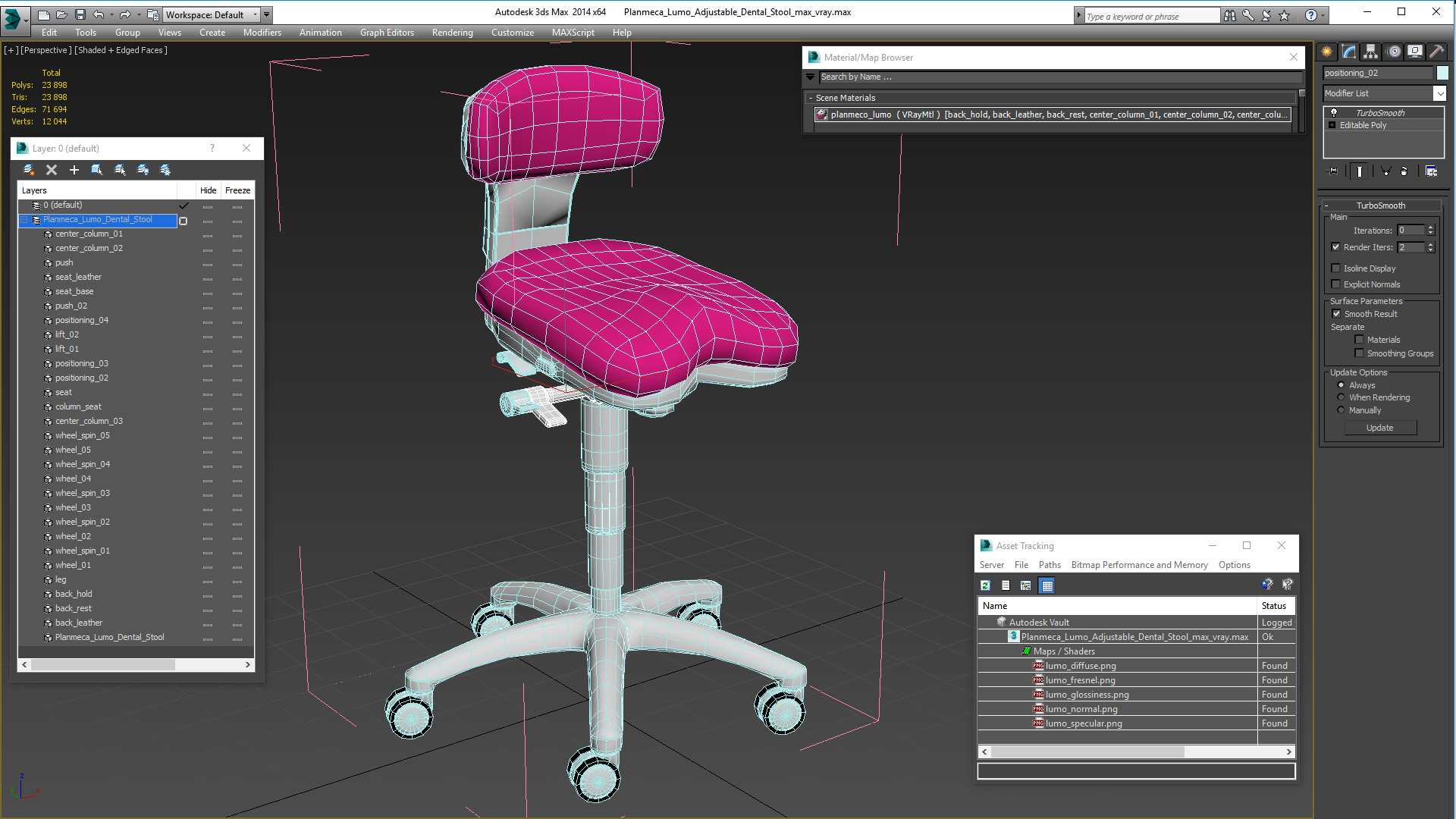Toggle Show Result toggle under modifier stack
The width and height of the screenshot is (1456, 819).
1360,171
